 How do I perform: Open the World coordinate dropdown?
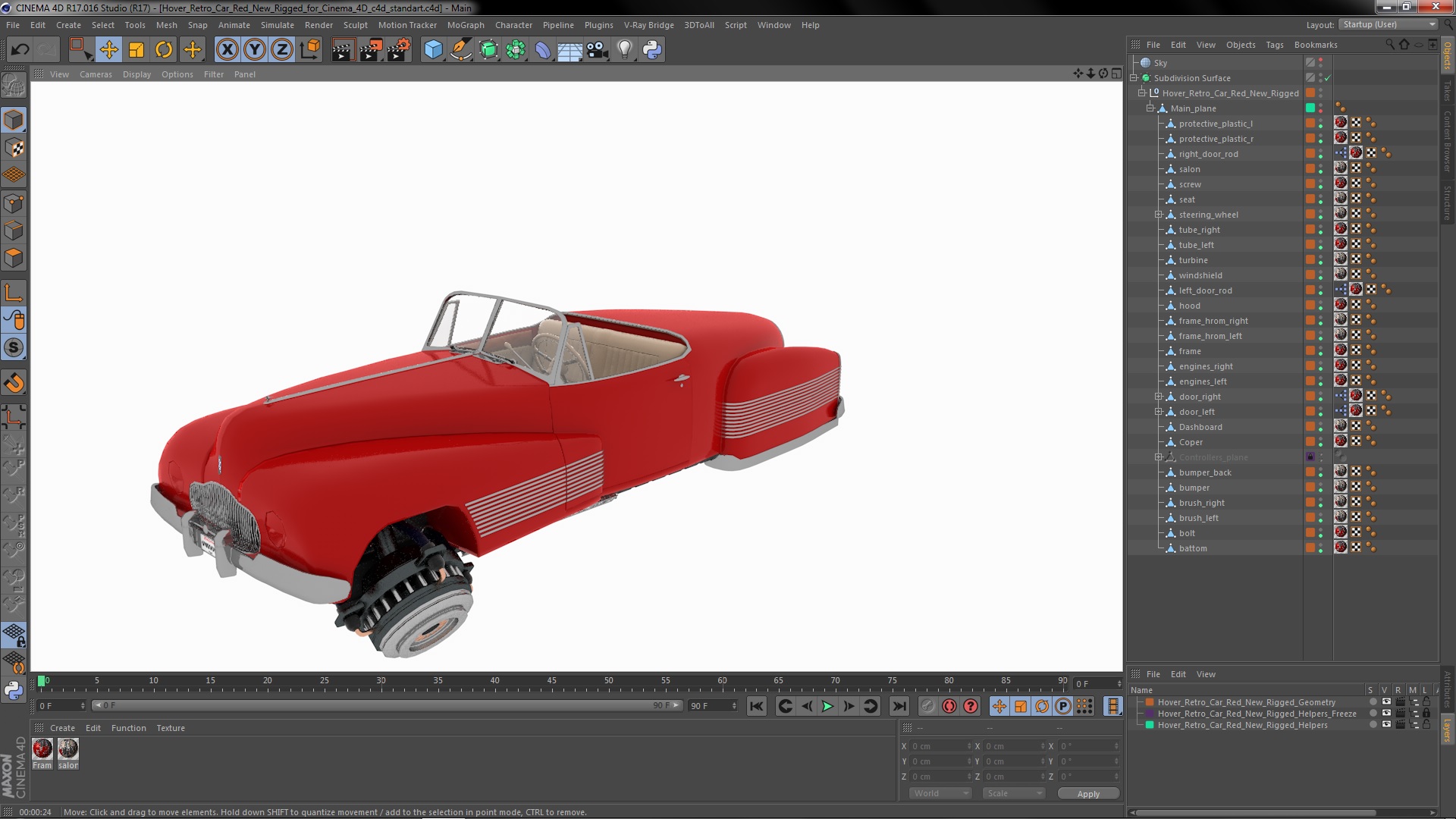[x=940, y=793]
